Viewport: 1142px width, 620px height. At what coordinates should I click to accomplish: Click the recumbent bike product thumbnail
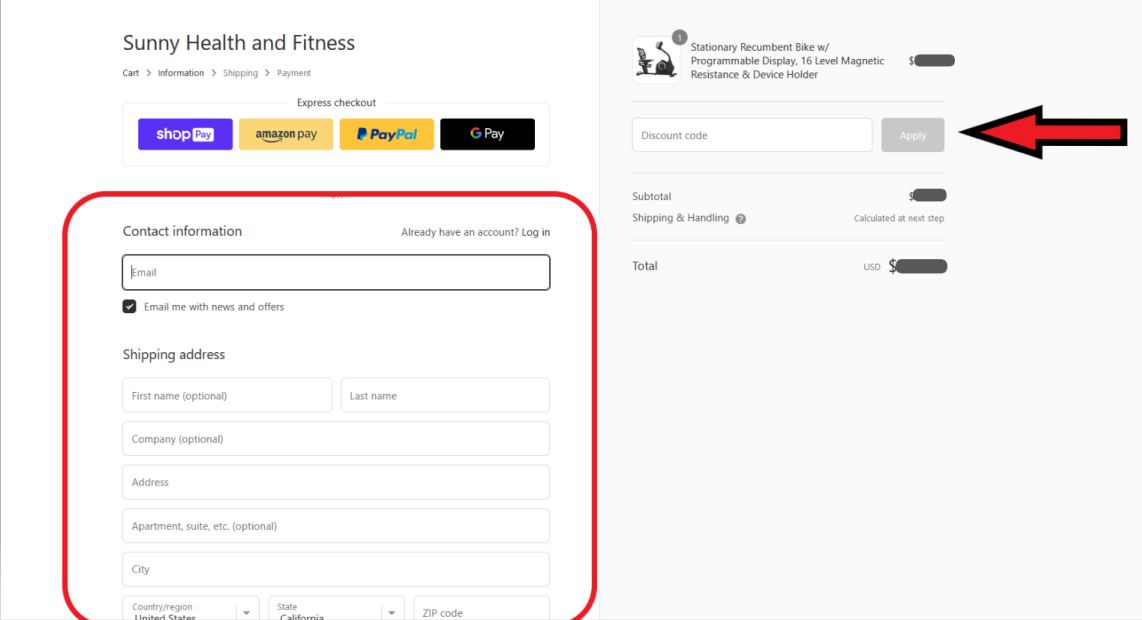click(x=656, y=60)
